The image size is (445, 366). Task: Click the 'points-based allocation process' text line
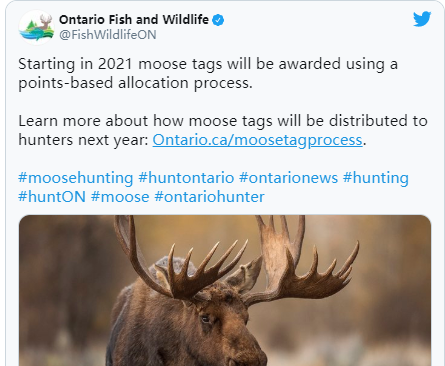coord(135,83)
